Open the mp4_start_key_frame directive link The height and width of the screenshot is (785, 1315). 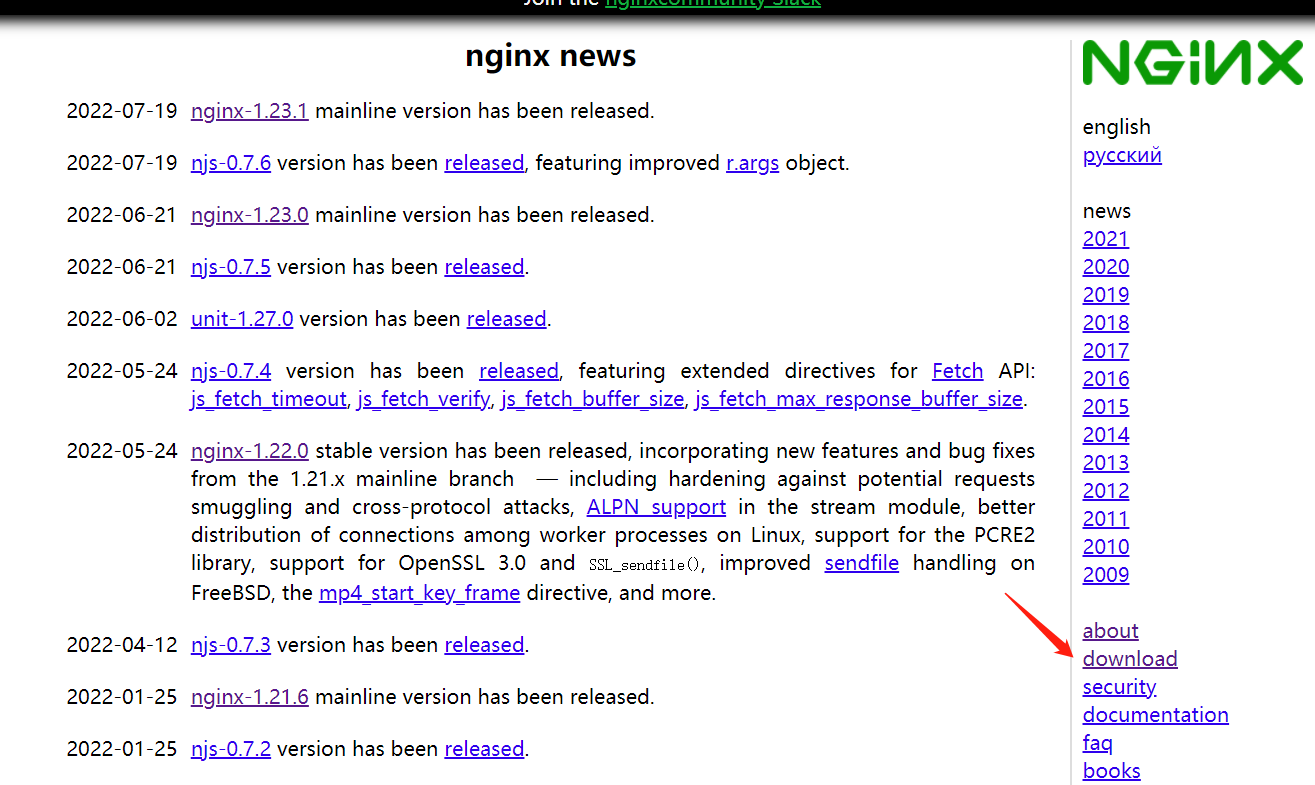click(419, 593)
